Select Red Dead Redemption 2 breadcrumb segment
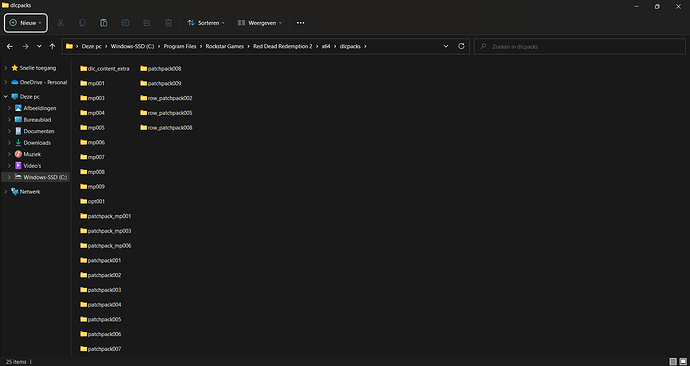 click(x=283, y=46)
